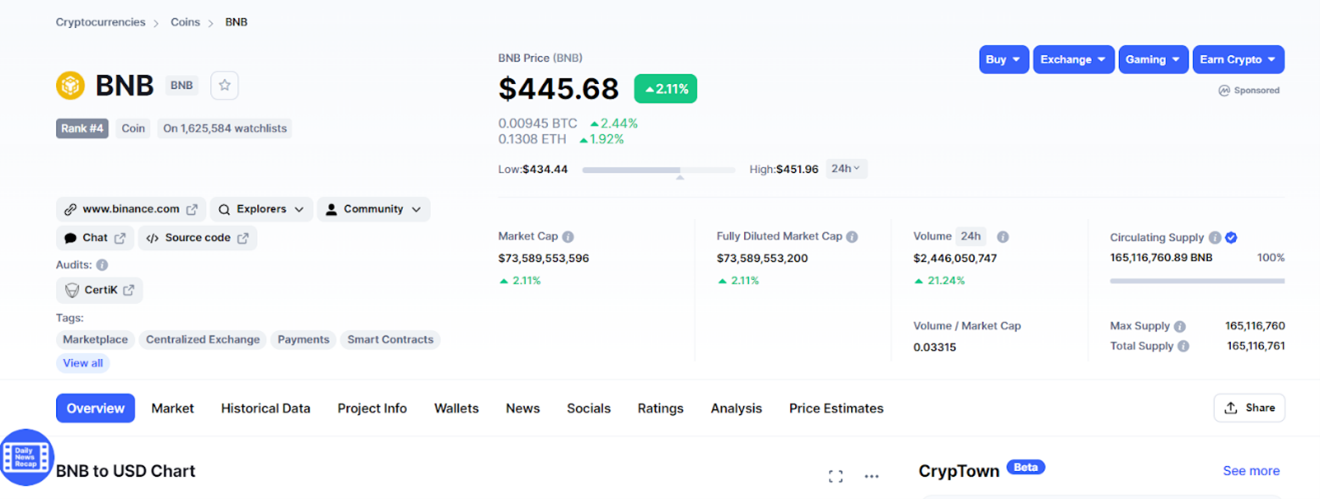The image size is (1320, 499).
Task: Click the $445.68 price value
Action: 559,89
